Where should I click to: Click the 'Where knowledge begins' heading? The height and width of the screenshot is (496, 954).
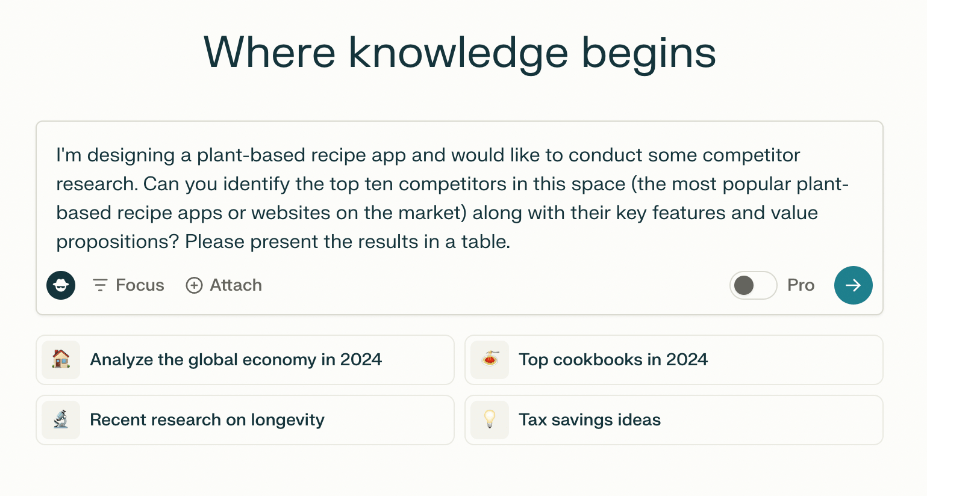coord(459,52)
